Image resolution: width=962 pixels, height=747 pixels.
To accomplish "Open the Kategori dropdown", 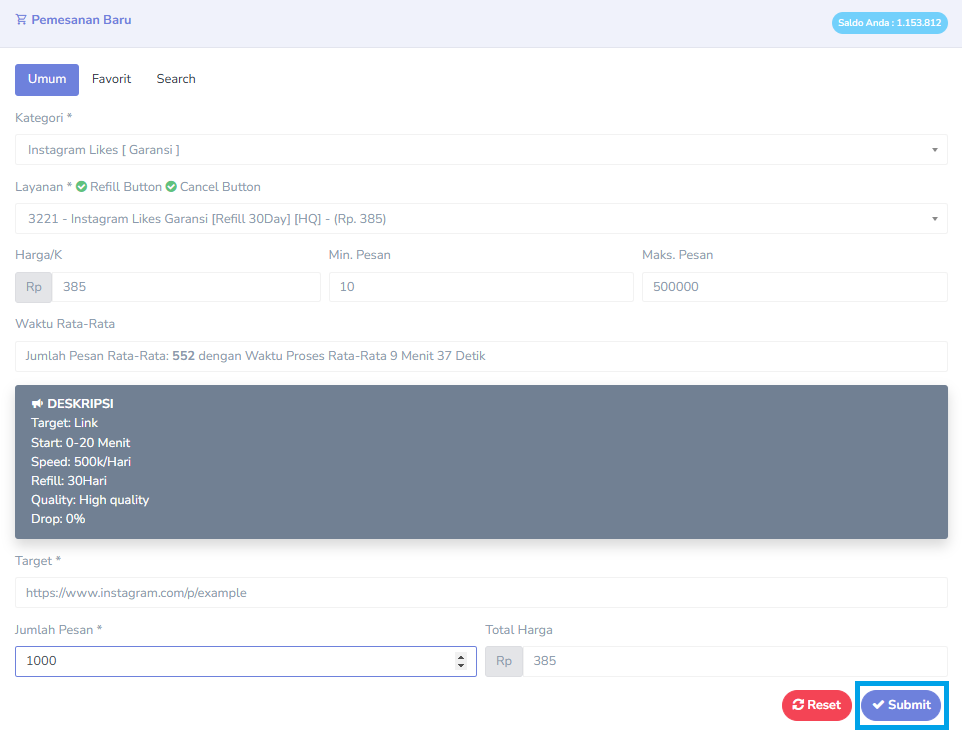I will tap(481, 150).
